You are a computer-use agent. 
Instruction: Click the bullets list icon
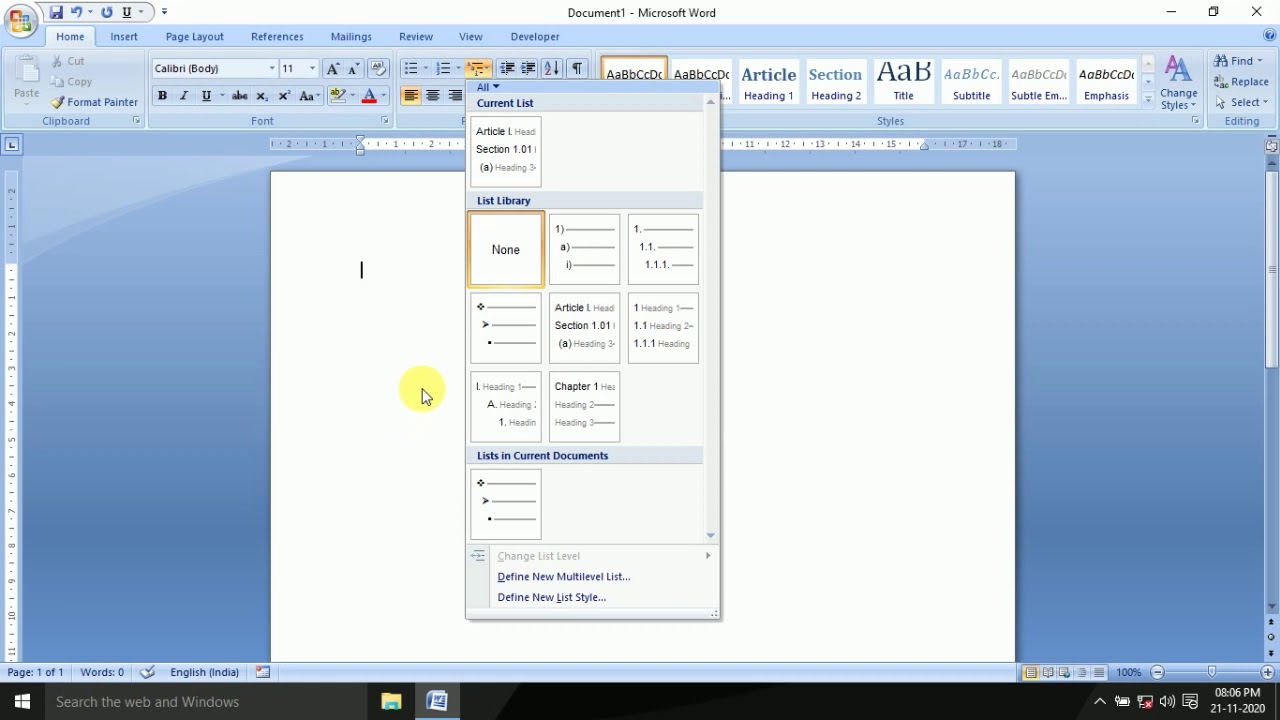[410, 69]
